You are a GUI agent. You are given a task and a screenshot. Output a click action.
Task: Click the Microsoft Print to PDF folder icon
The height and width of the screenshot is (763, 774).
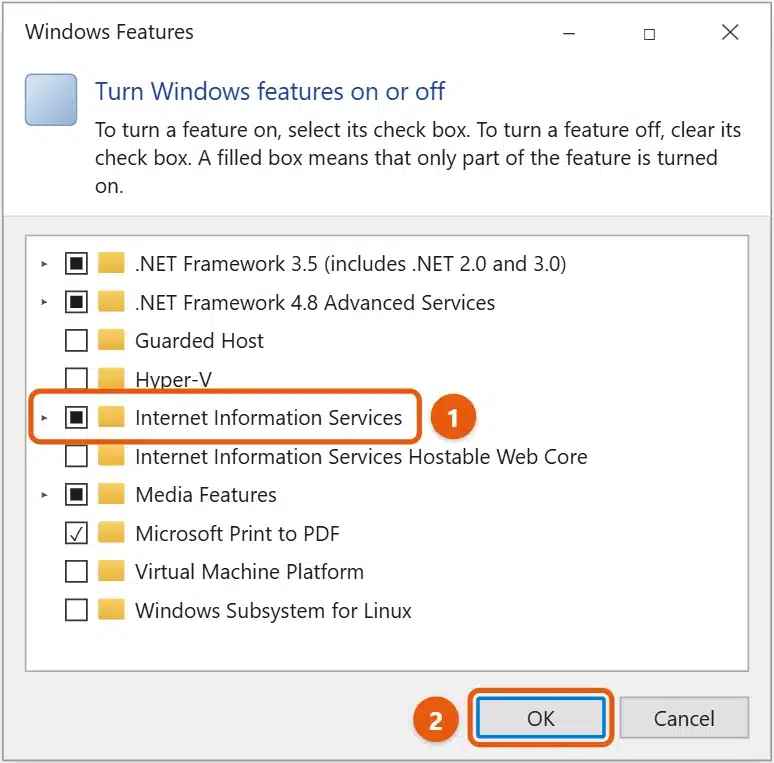pos(111,533)
